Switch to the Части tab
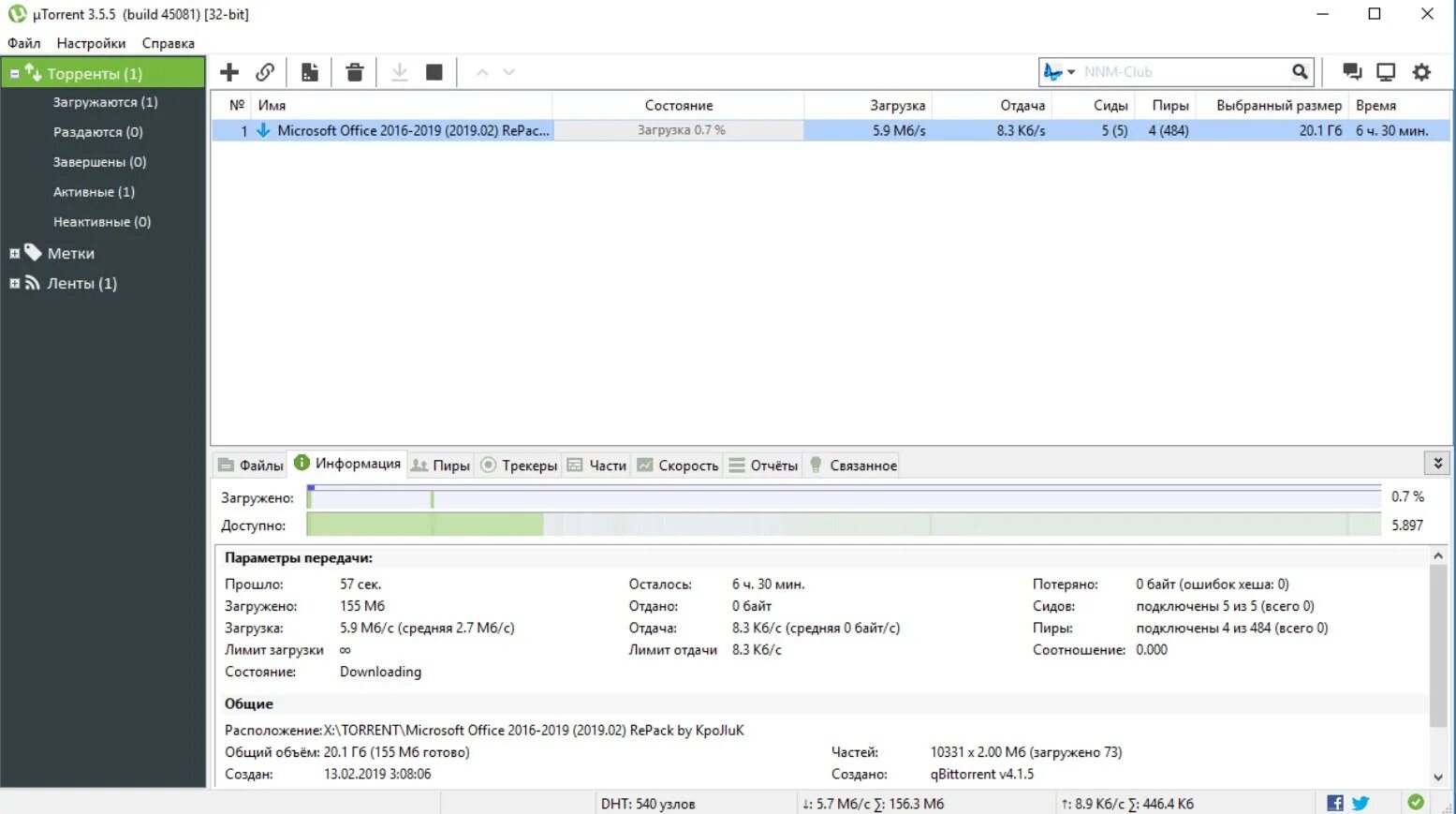This screenshot has width=1456, height=814. point(596,465)
